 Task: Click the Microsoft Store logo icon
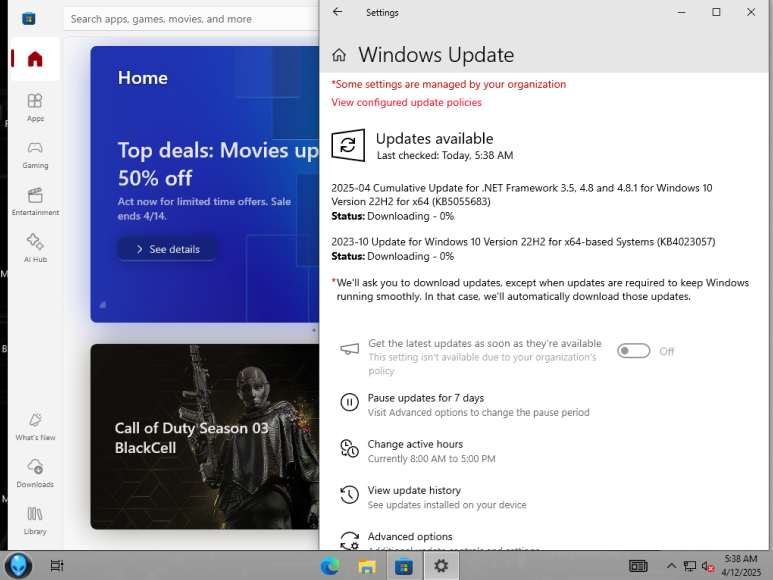coord(29,19)
